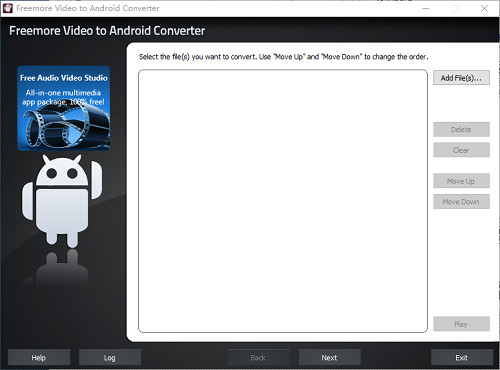Minimize the Freemore converter window
This screenshot has width=500, height=370.
426,8
